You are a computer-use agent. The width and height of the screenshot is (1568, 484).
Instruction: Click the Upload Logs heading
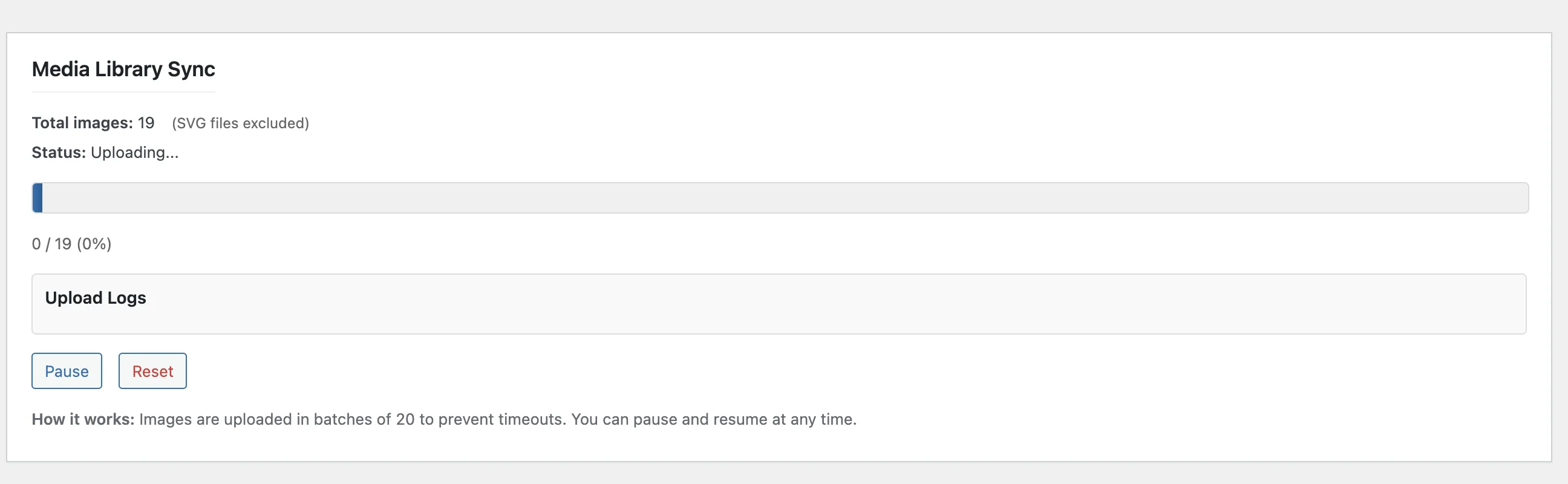(96, 298)
